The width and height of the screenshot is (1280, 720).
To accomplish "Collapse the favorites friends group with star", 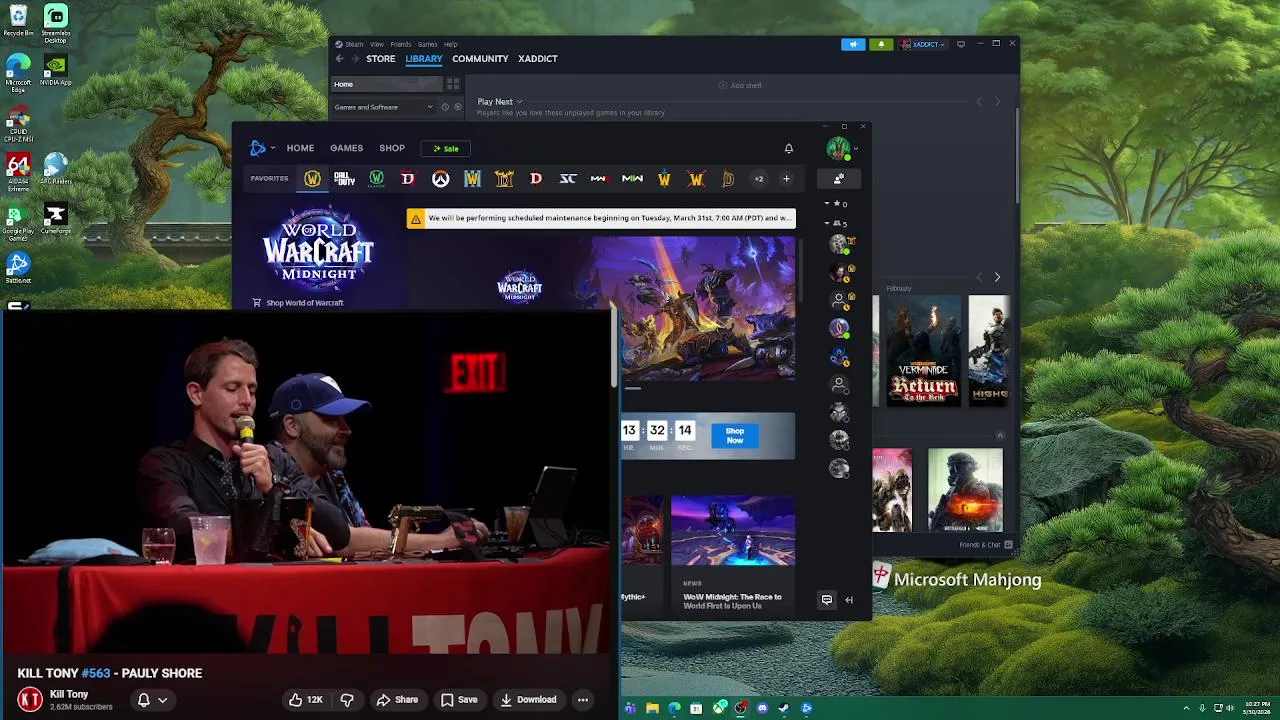I will tap(835, 204).
